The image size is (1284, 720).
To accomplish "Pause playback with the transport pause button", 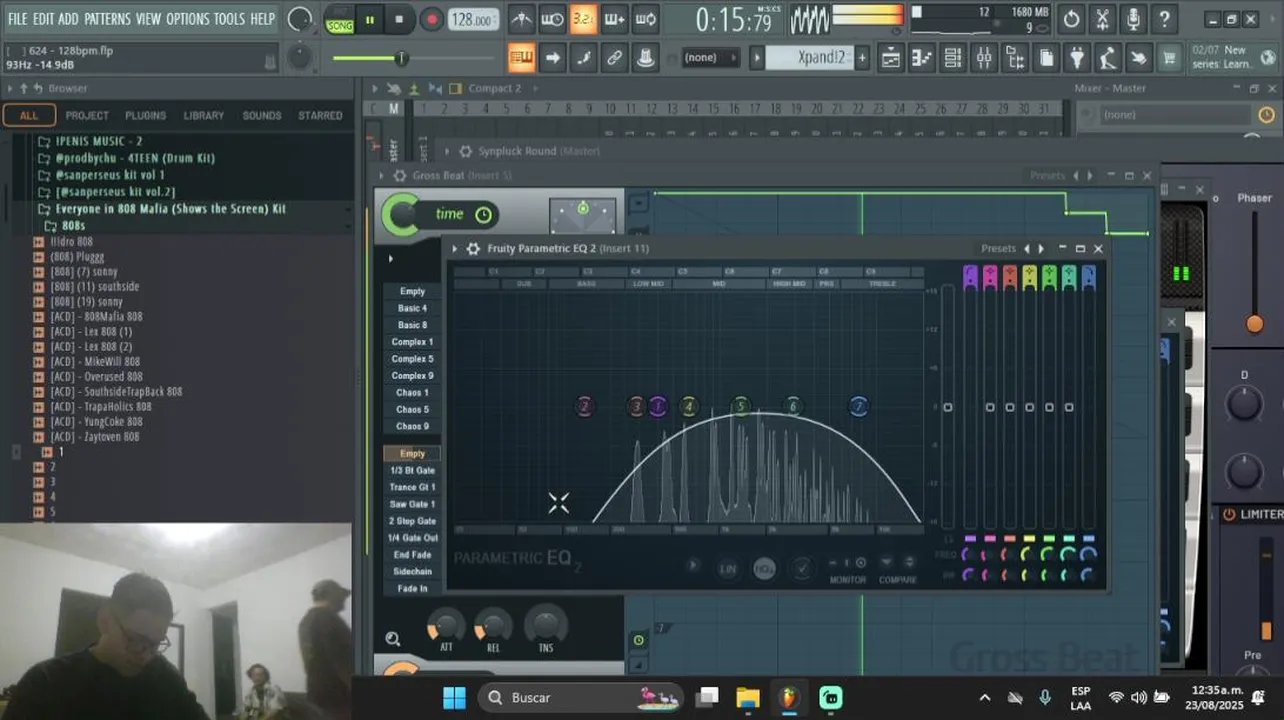I will pos(370,19).
